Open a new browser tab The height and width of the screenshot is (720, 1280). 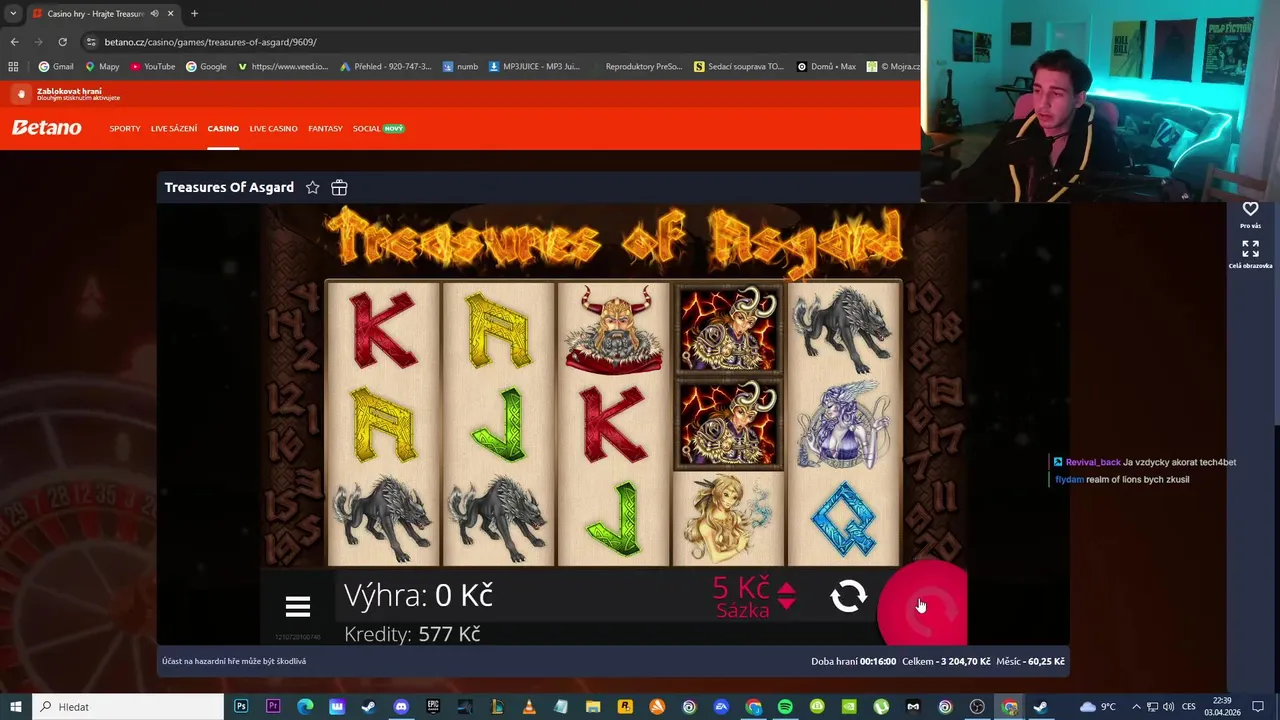click(x=194, y=14)
